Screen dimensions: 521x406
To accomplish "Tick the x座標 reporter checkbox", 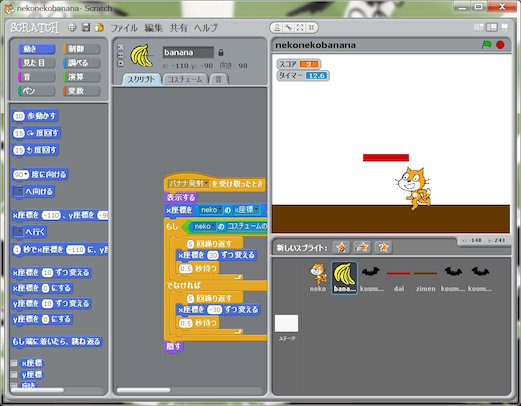I will coord(14,363).
